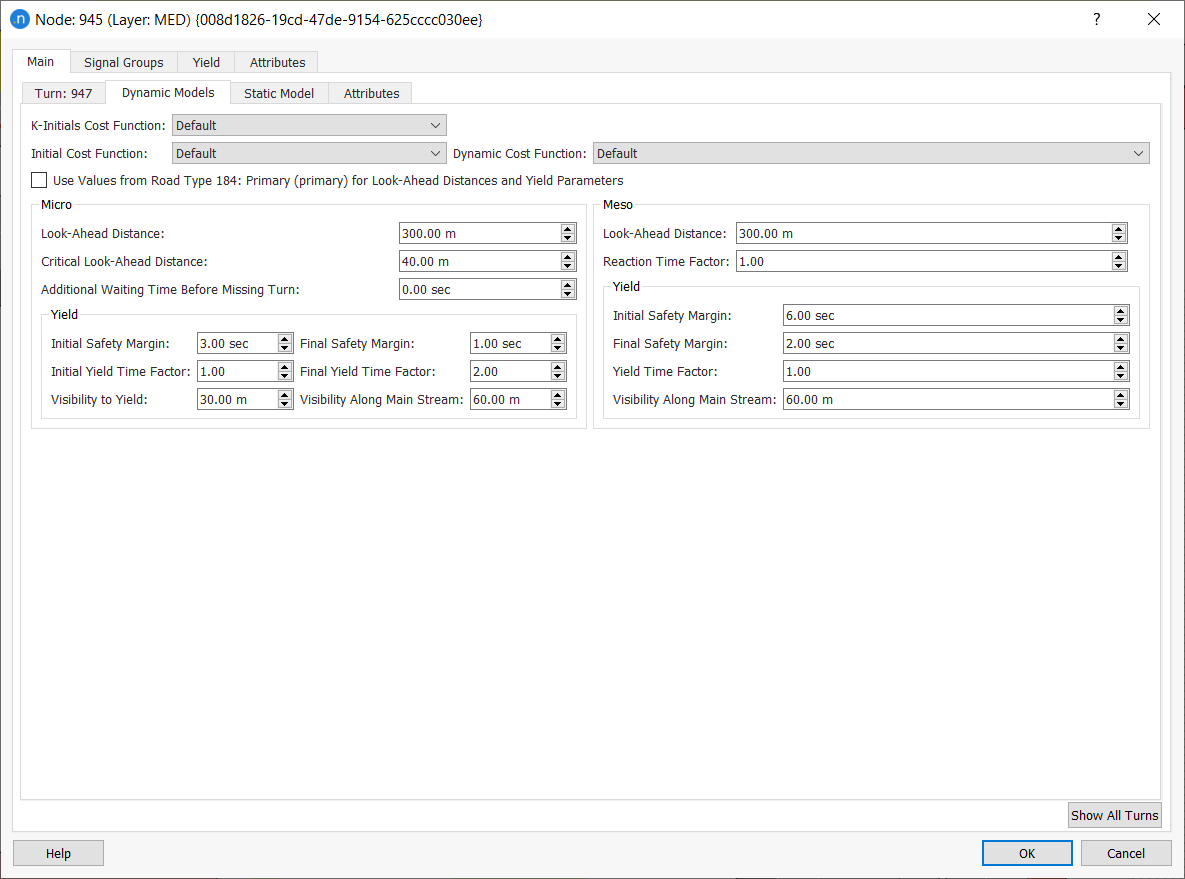The width and height of the screenshot is (1185, 879).
Task: Open the K-Initials Cost Function dropdown
Action: coord(435,125)
